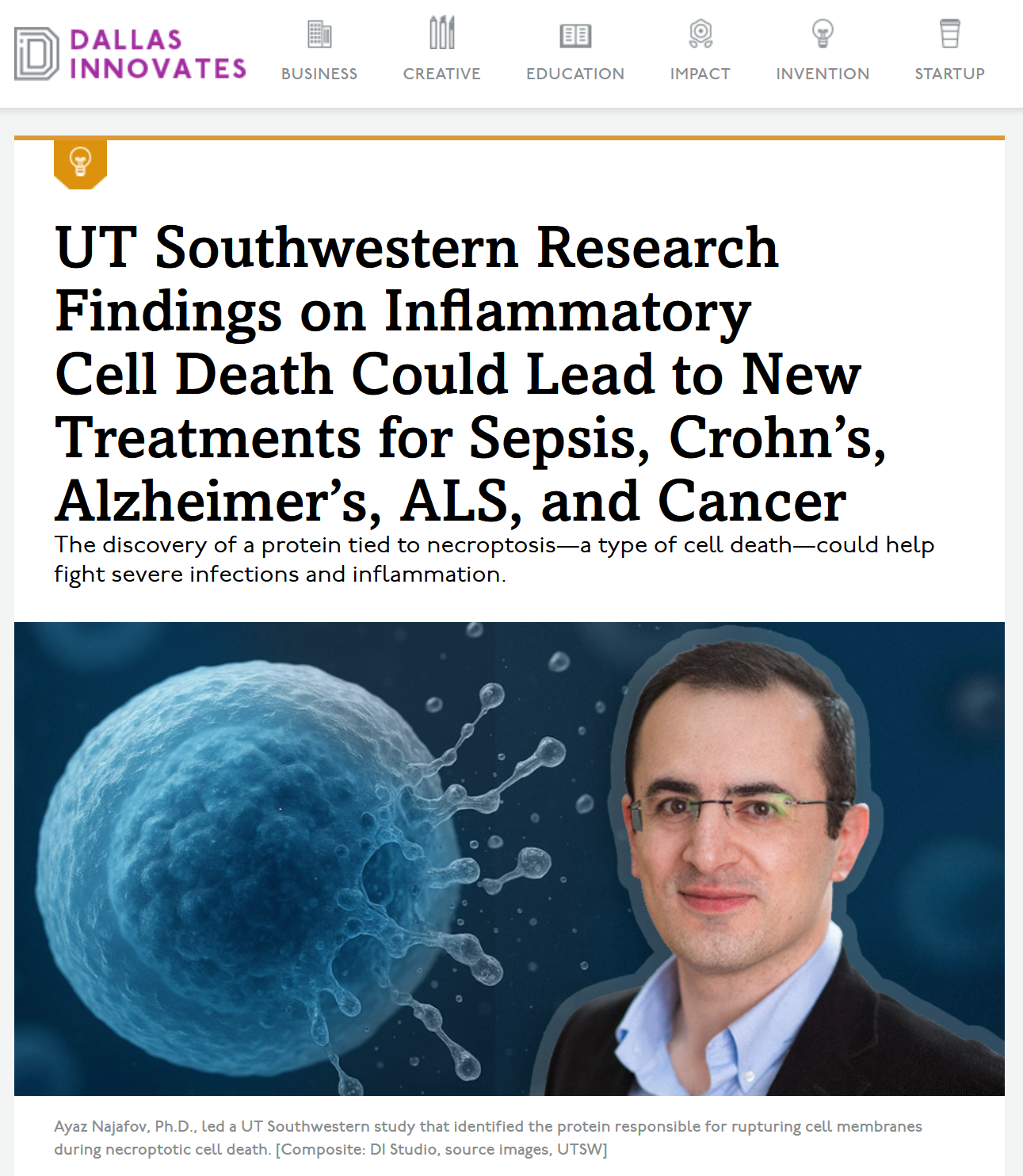This screenshot has width=1023, height=1176.
Task: Click the Creative pencils icon
Action: tap(441, 33)
